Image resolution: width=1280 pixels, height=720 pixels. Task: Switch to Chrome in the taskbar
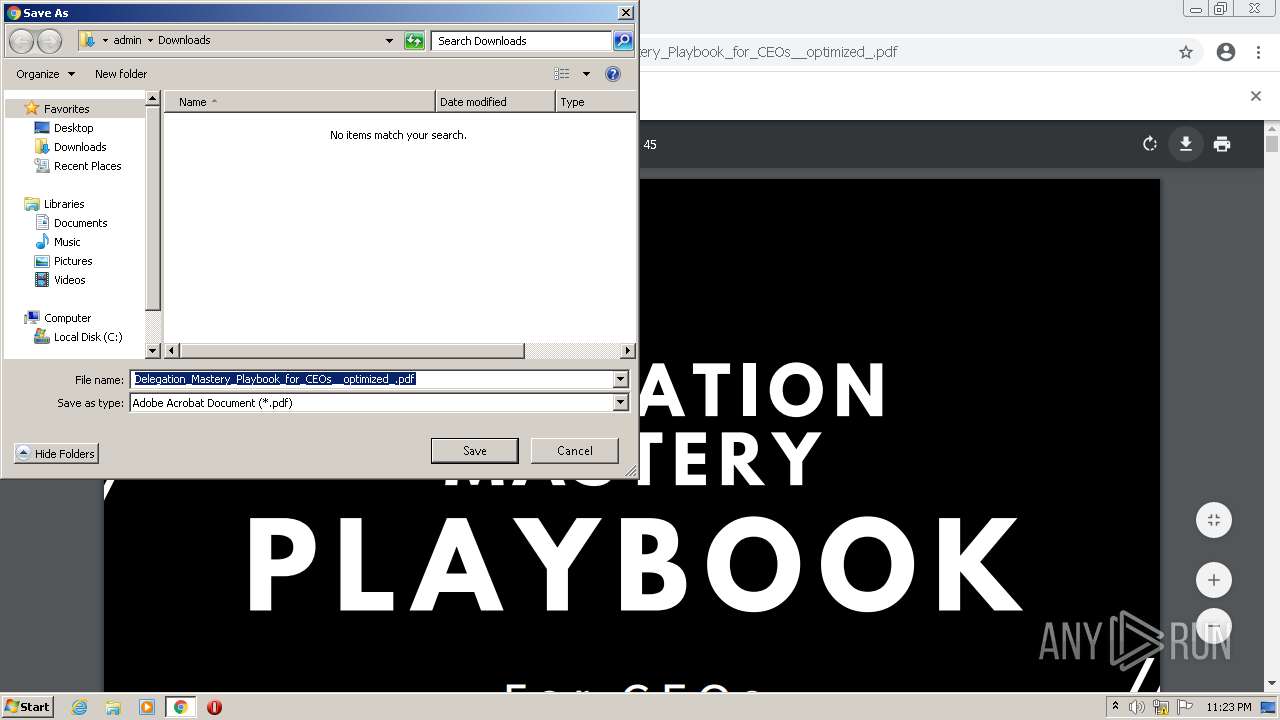tap(180, 707)
